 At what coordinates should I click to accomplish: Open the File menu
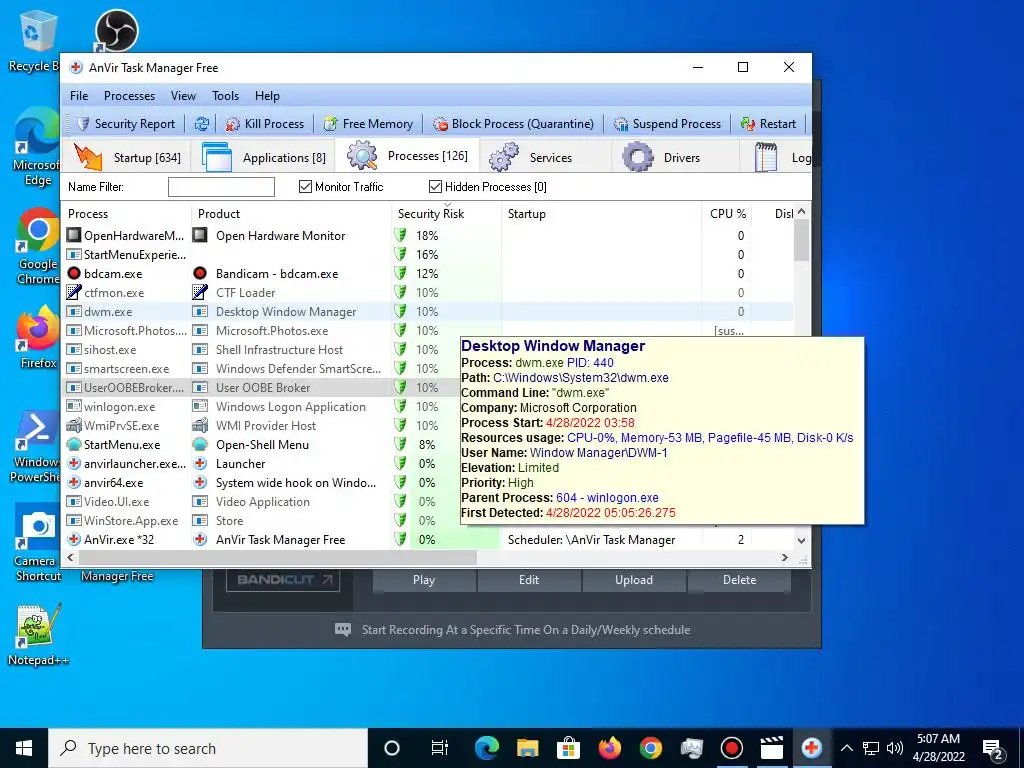pyautogui.click(x=79, y=95)
